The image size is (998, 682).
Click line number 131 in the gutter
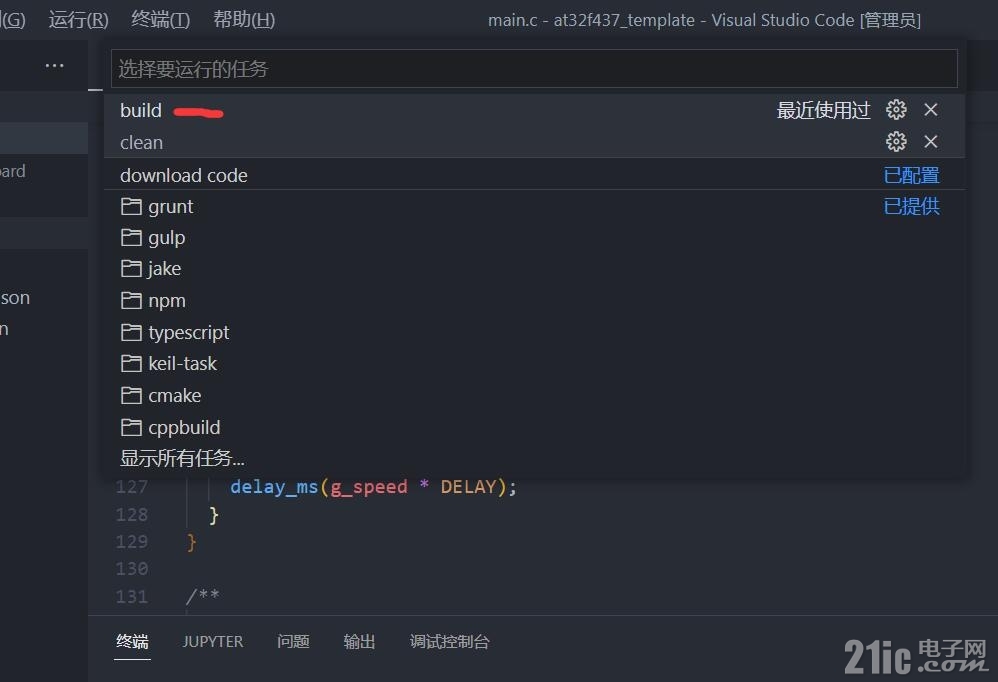(x=132, y=596)
